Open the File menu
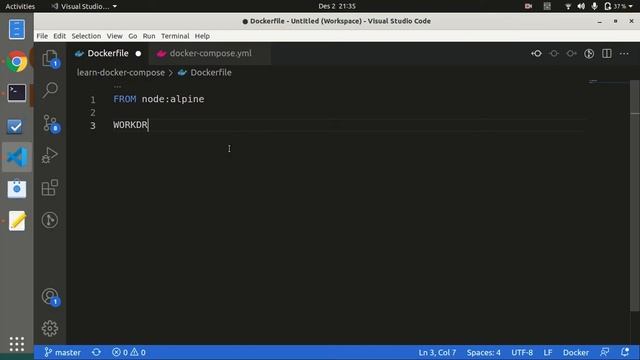This screenshot has height=360, width=640. click(42, 36)
